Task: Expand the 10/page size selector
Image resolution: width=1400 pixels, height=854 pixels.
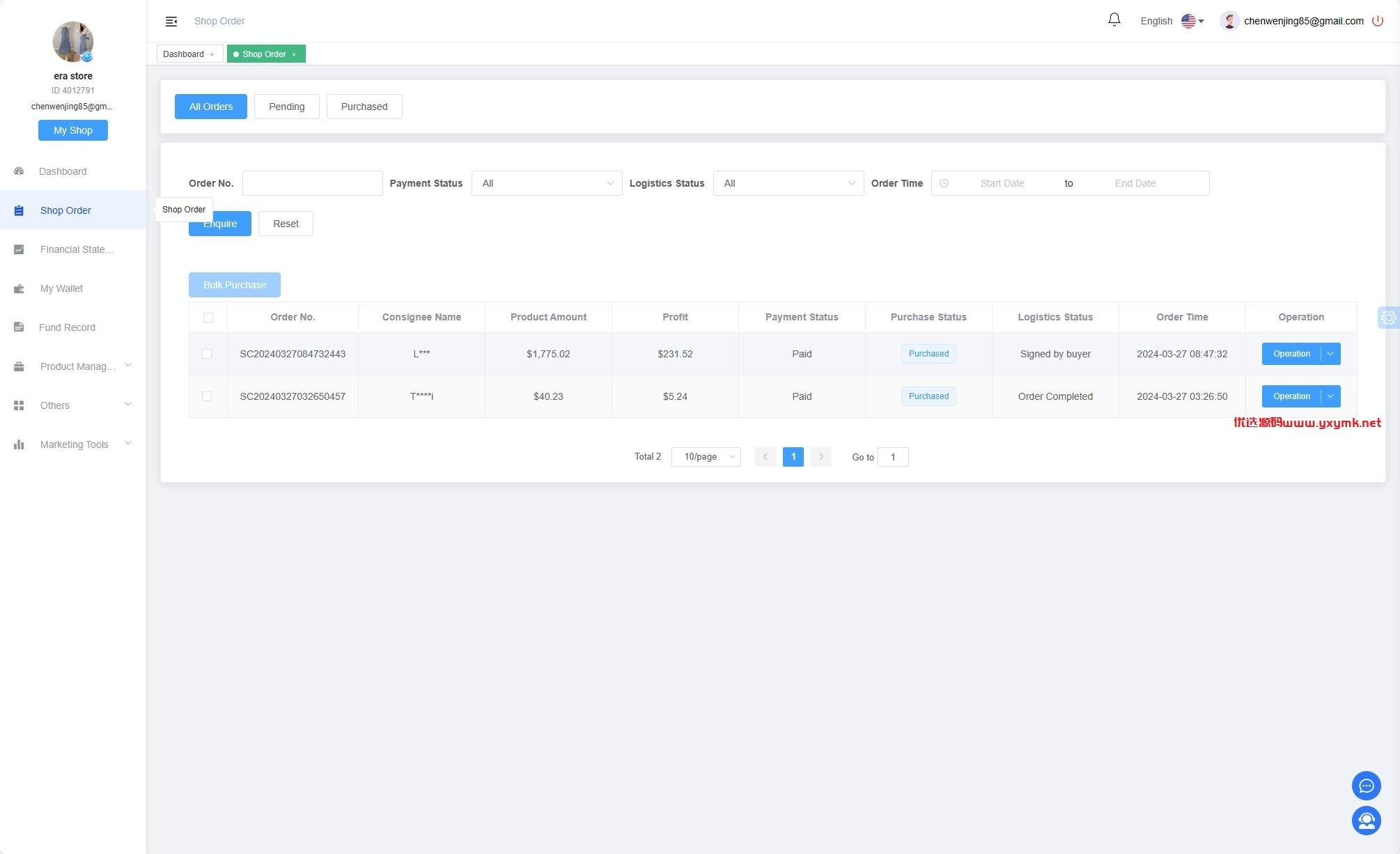Action: [x=706, y=457]
